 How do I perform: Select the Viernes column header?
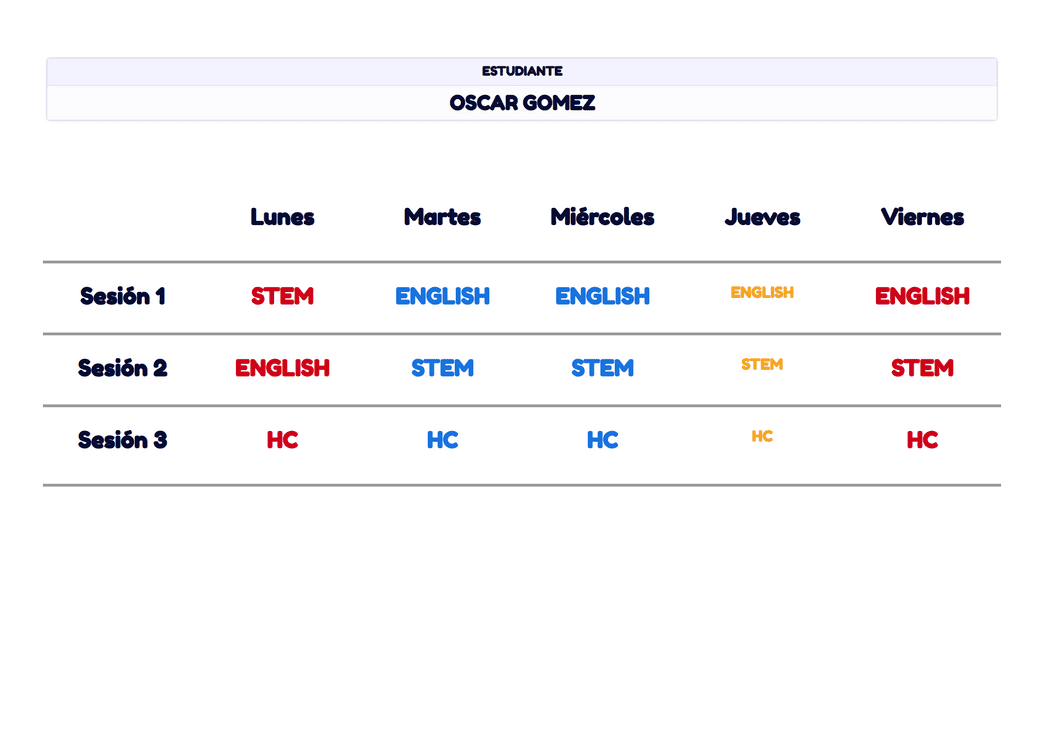(922, 217)
